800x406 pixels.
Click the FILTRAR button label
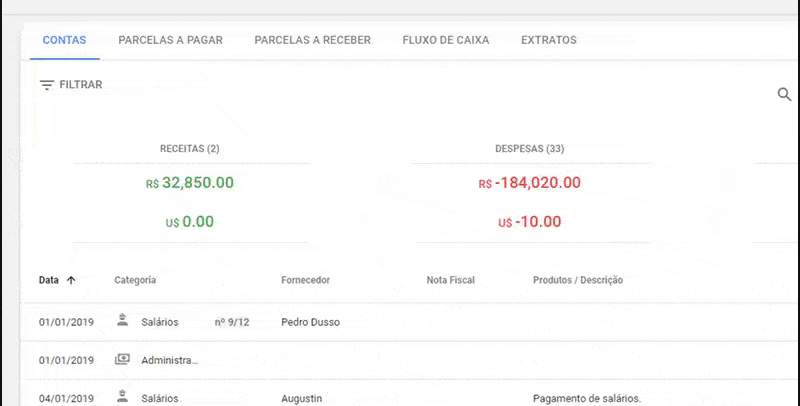pyautogui.click(x=81, y=85)
